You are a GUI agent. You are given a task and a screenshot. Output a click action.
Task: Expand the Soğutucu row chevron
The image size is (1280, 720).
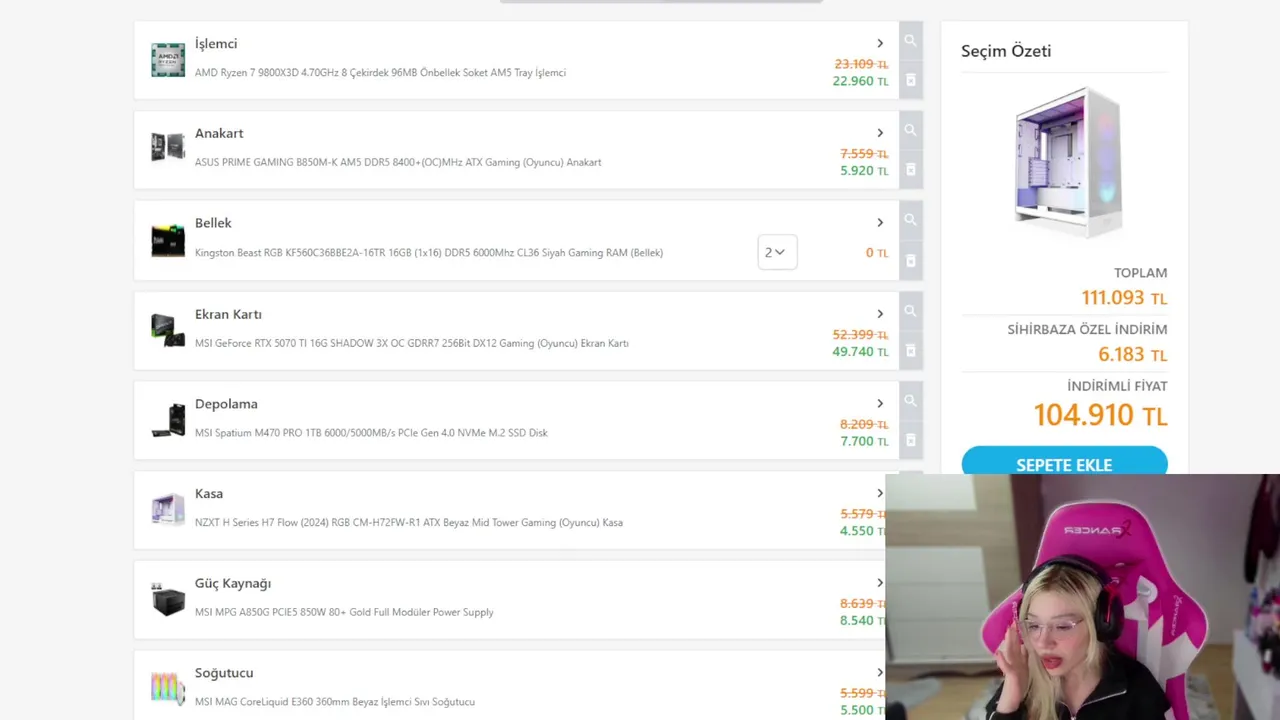[880, 672]
